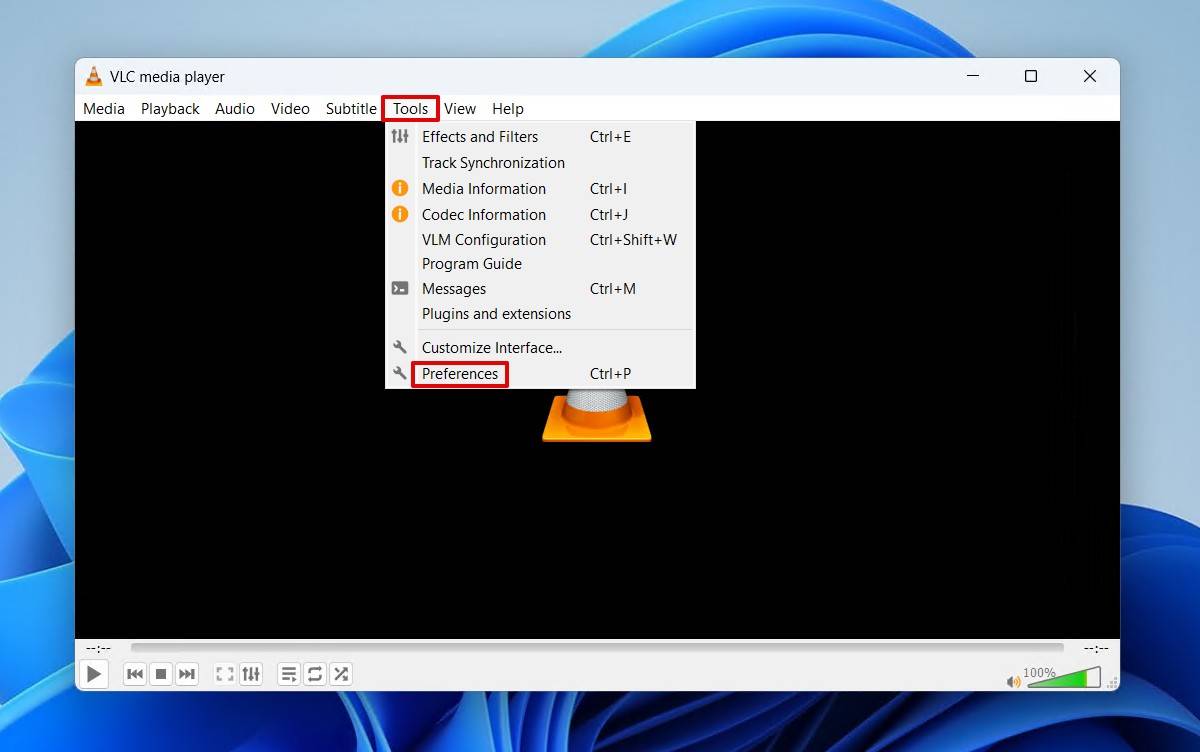1200x752 pixels.
Task: Open Preferences from Tools menu
Action: 540,374
